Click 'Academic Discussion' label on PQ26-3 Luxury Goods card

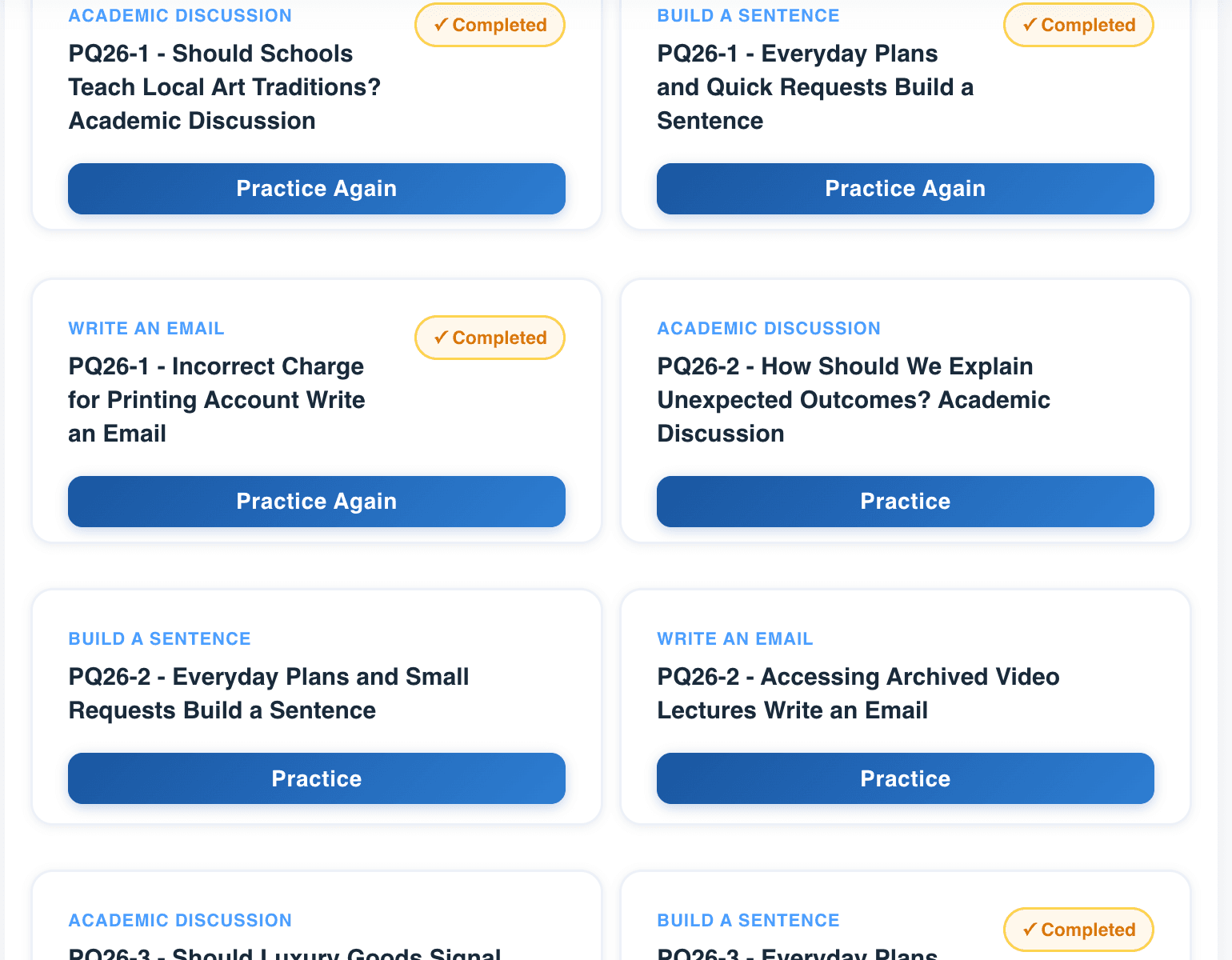(180, 921)
